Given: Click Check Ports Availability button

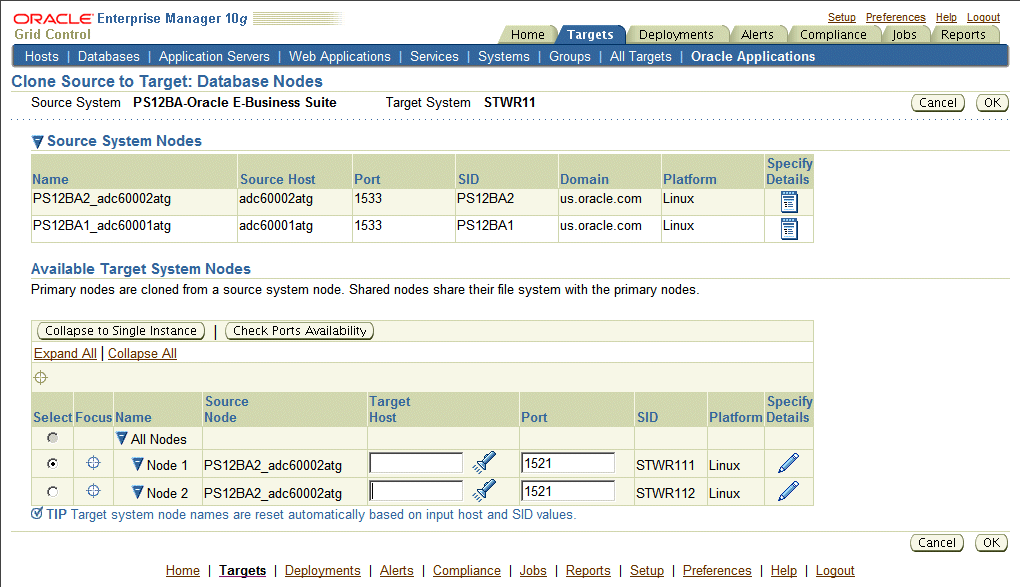Looking at the screenshot, I should point(299,331).
